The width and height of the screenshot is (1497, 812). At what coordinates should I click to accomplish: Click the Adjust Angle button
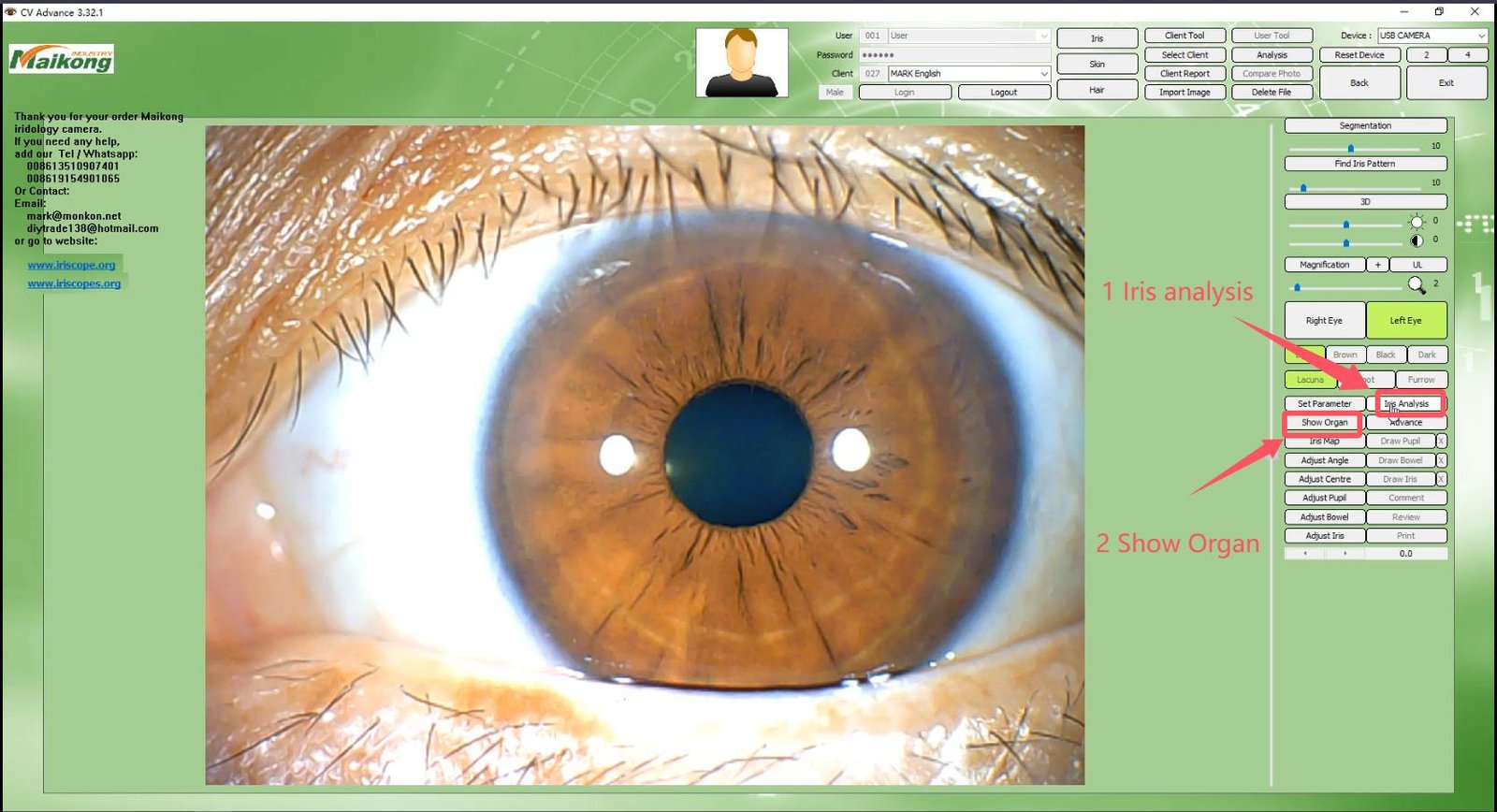[x=1324, y=460]
